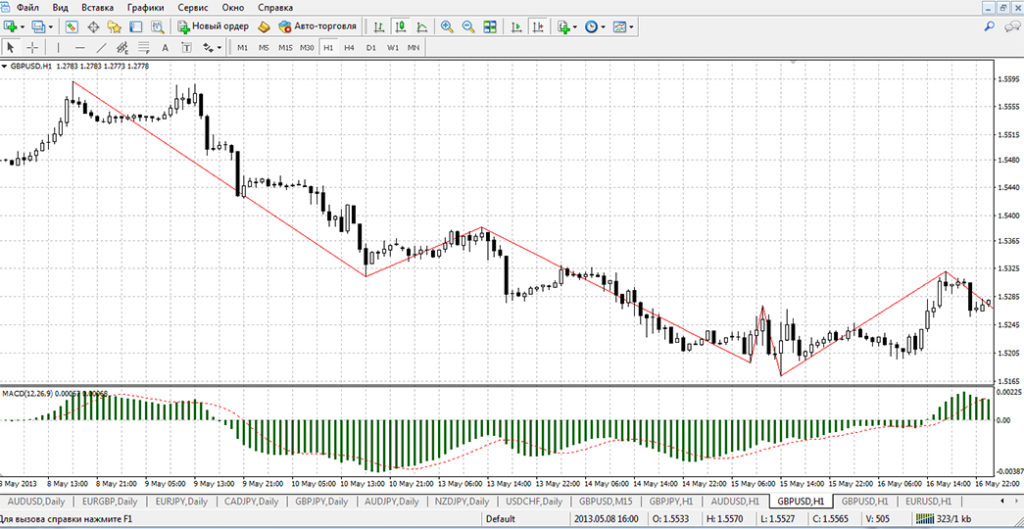
Task: Tile chart windows with the grid icon
Action: (490, 27)
